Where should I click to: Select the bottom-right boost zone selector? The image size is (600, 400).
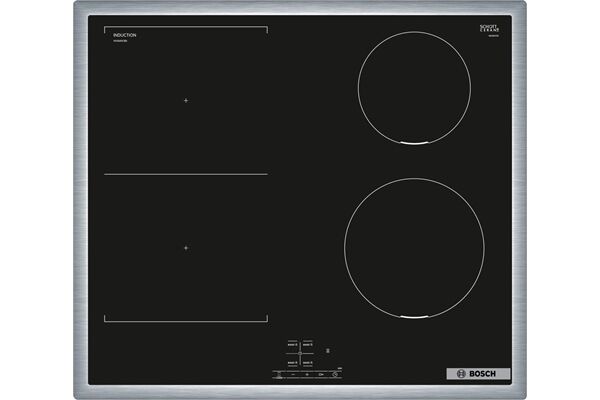point(308,363)
